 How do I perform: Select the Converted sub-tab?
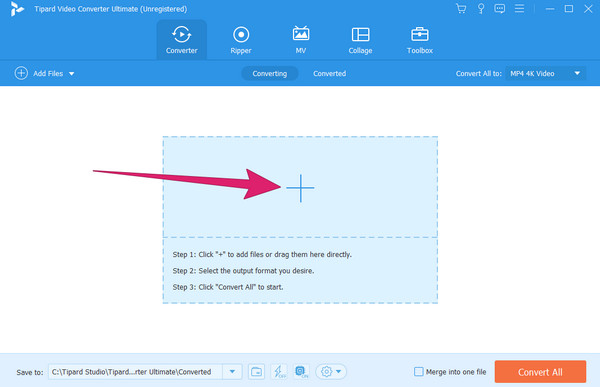(329, 73)
